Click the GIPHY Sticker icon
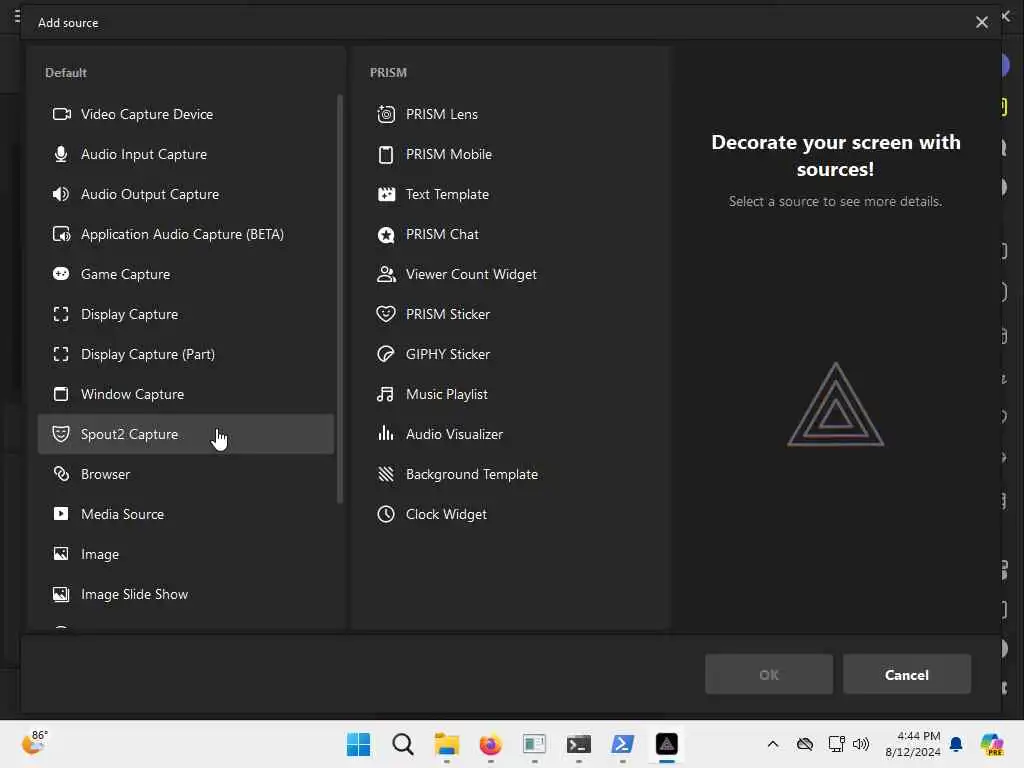1024x768 pixels. tap(386, 354)
